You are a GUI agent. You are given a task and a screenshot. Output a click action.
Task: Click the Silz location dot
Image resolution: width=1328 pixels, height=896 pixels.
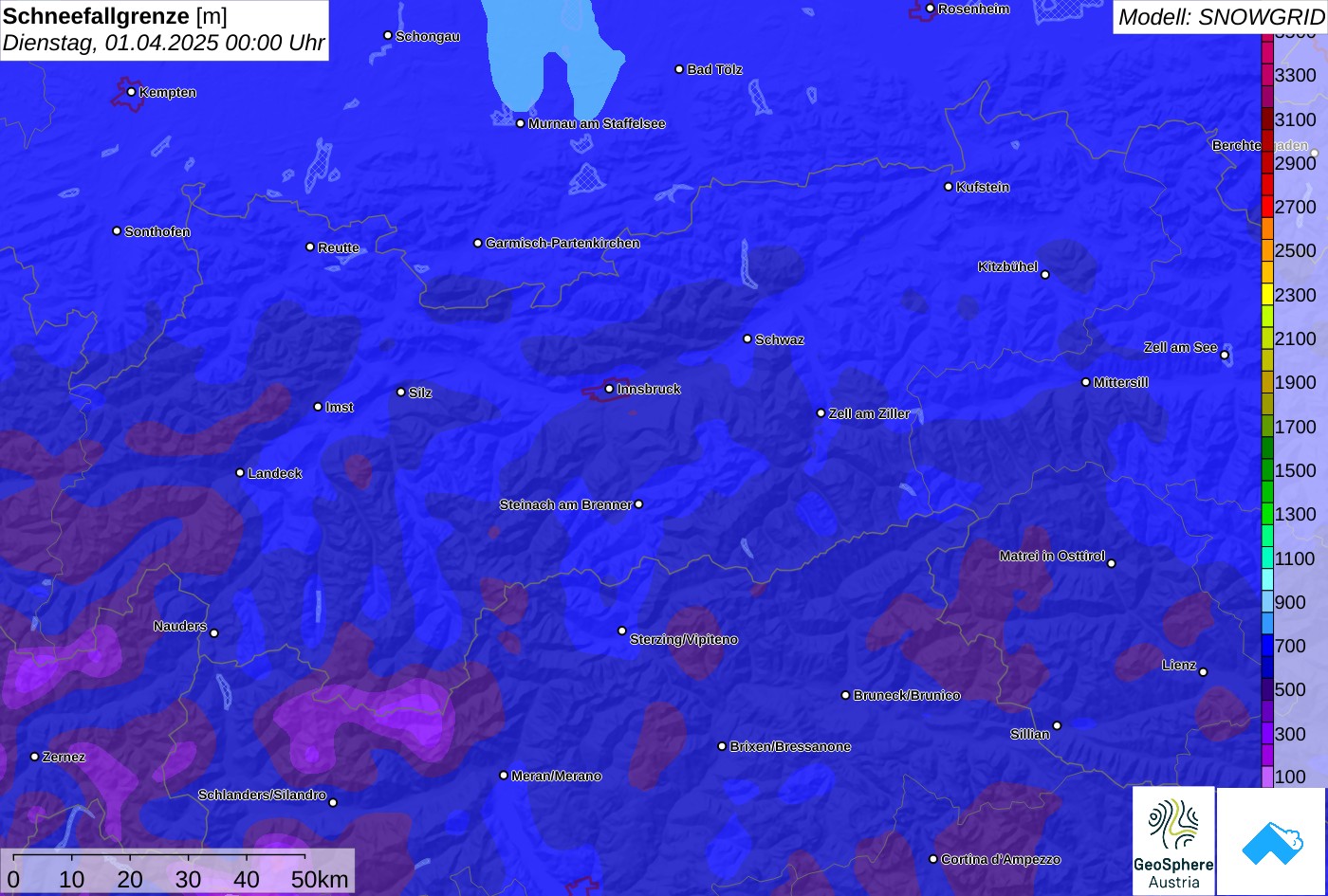pos(401,392)
